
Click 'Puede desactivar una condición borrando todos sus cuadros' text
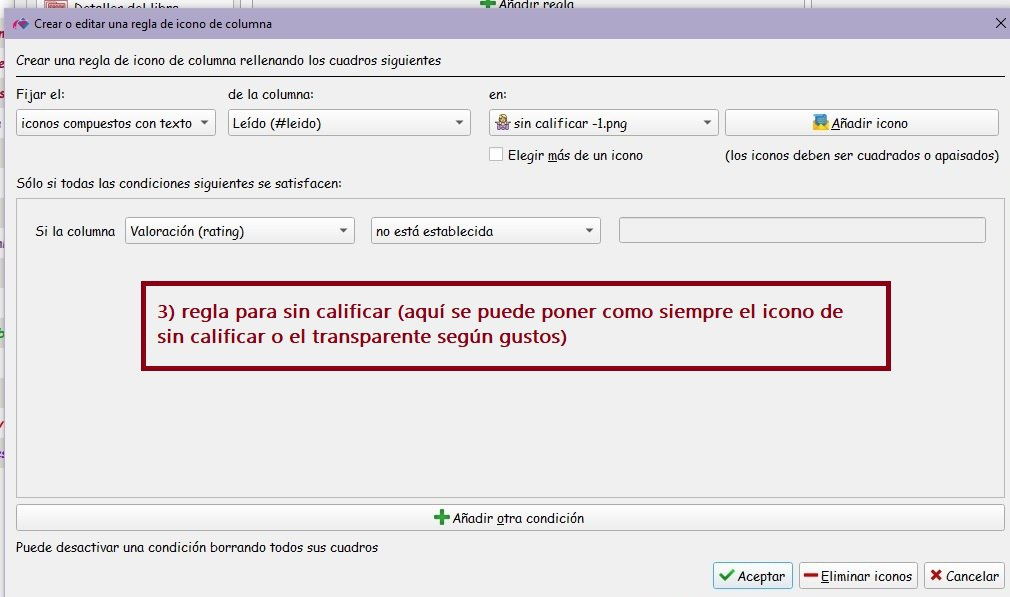point(197,547)
